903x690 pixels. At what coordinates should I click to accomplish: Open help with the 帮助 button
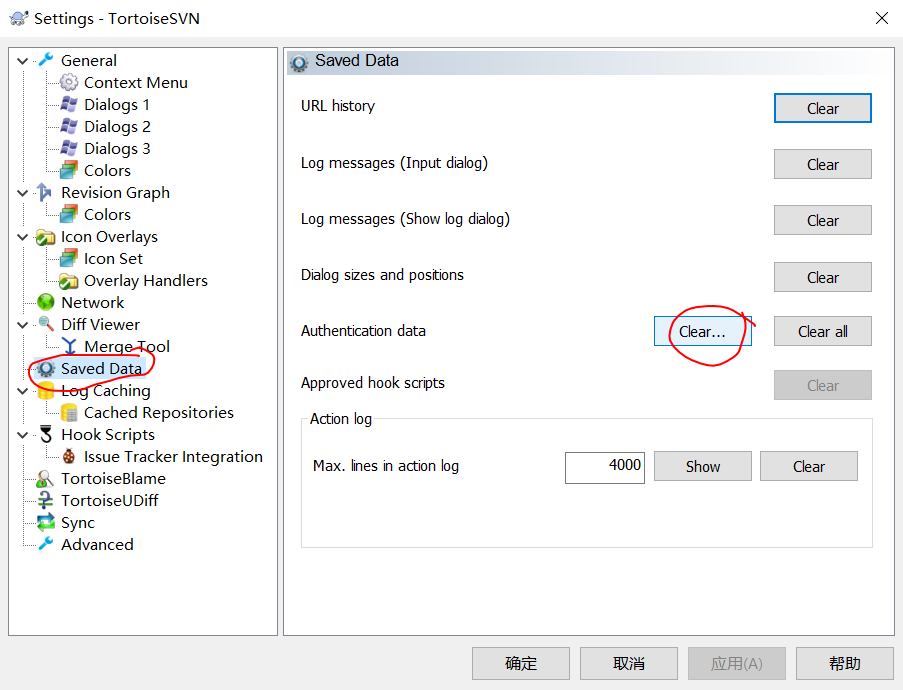(x=845, y=664)
